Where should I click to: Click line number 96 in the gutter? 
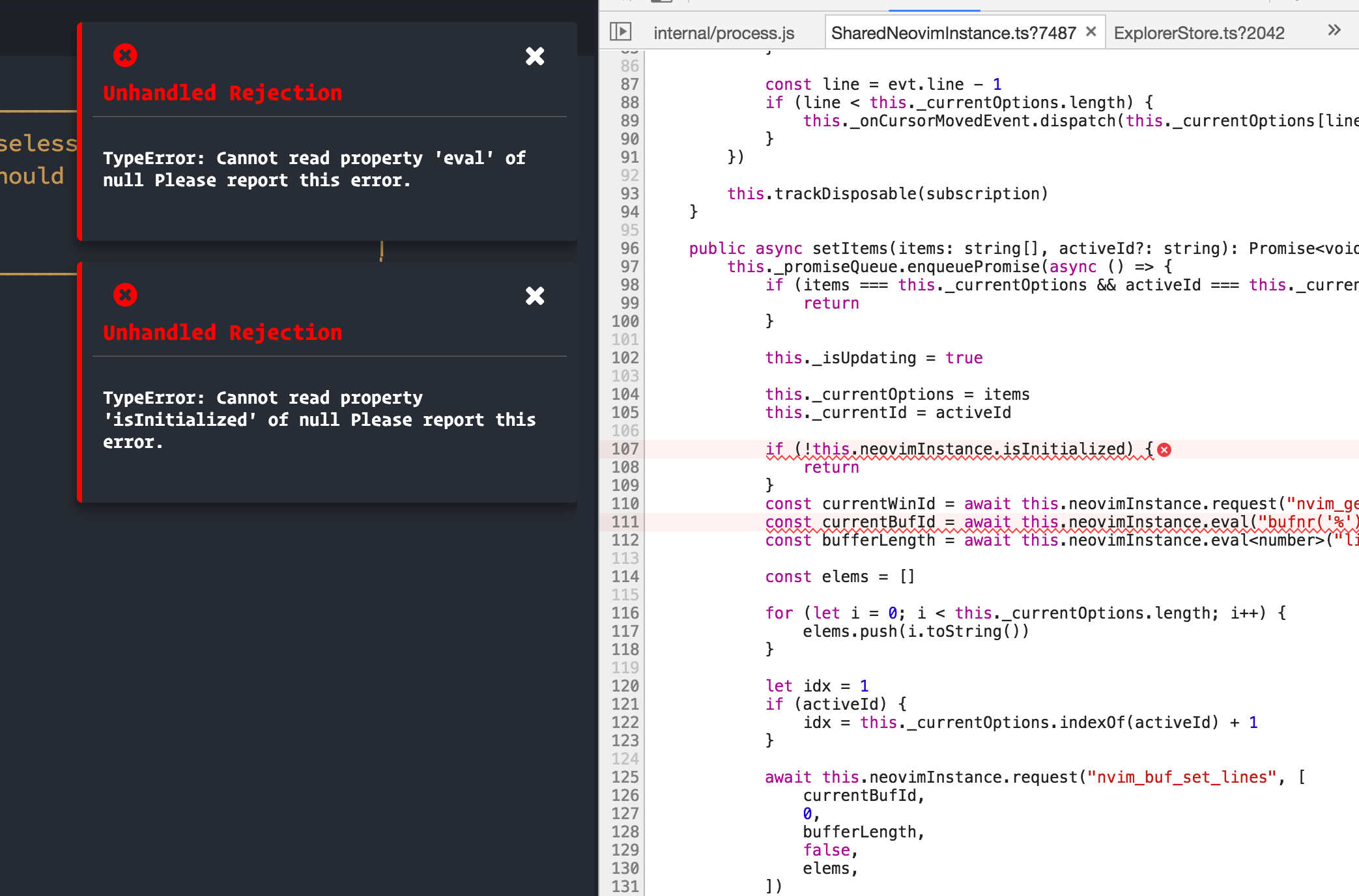pyautogui.click(x=629, y=249)
